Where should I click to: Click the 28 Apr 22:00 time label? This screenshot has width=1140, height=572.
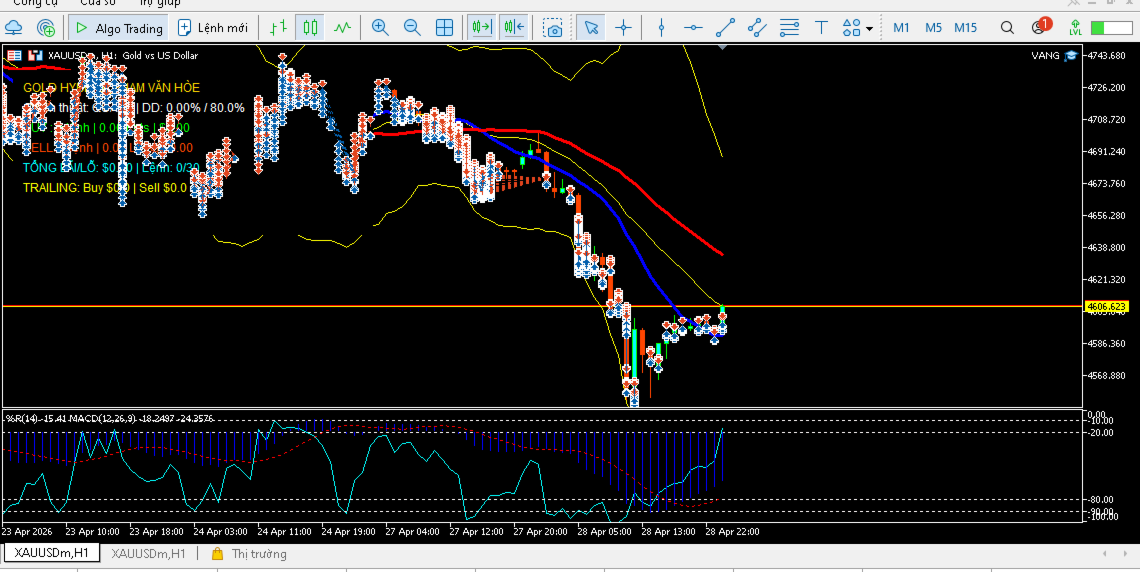click(x=732, y=531)
